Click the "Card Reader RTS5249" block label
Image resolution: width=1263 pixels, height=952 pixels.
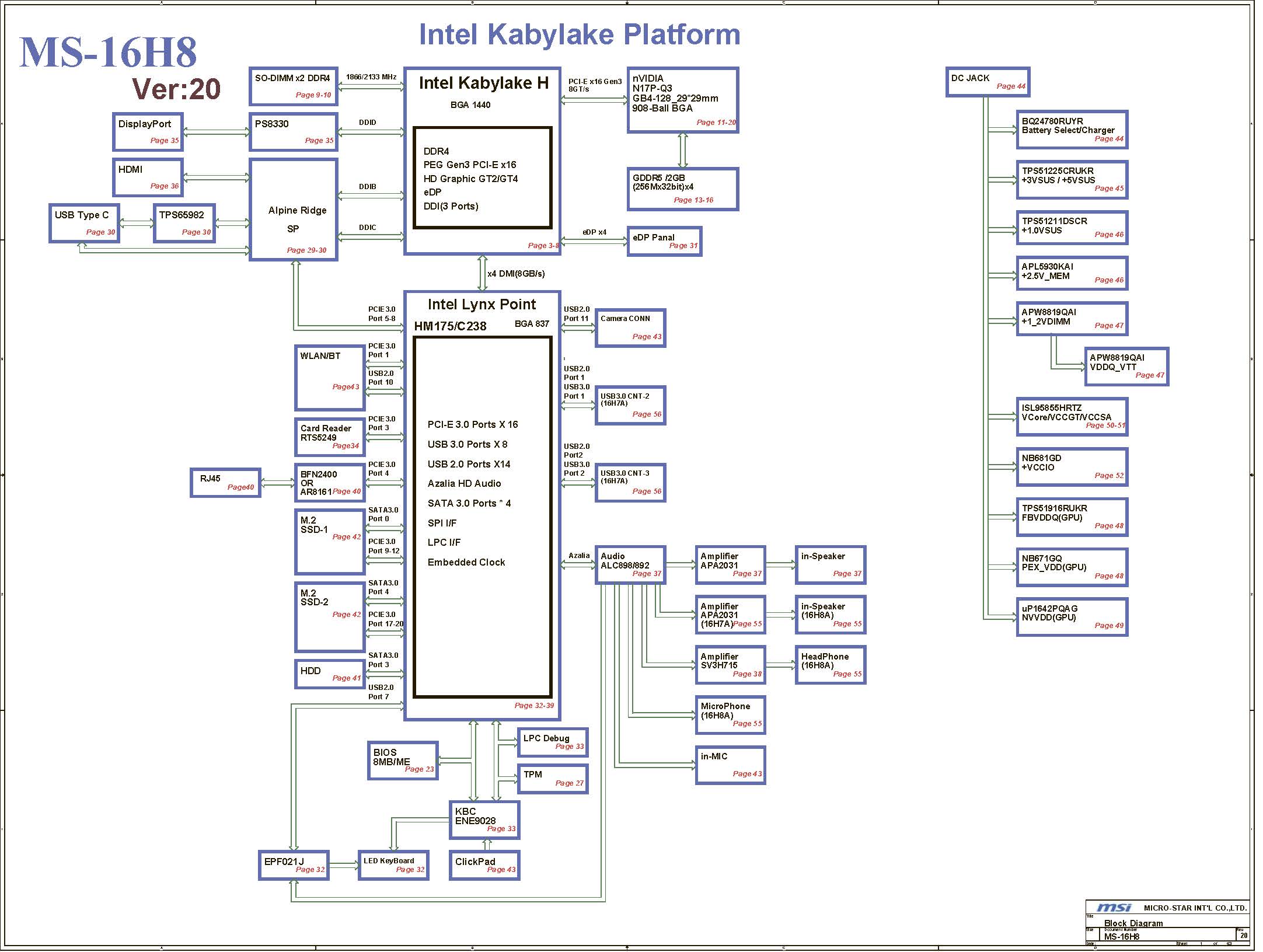coord(326,433)
